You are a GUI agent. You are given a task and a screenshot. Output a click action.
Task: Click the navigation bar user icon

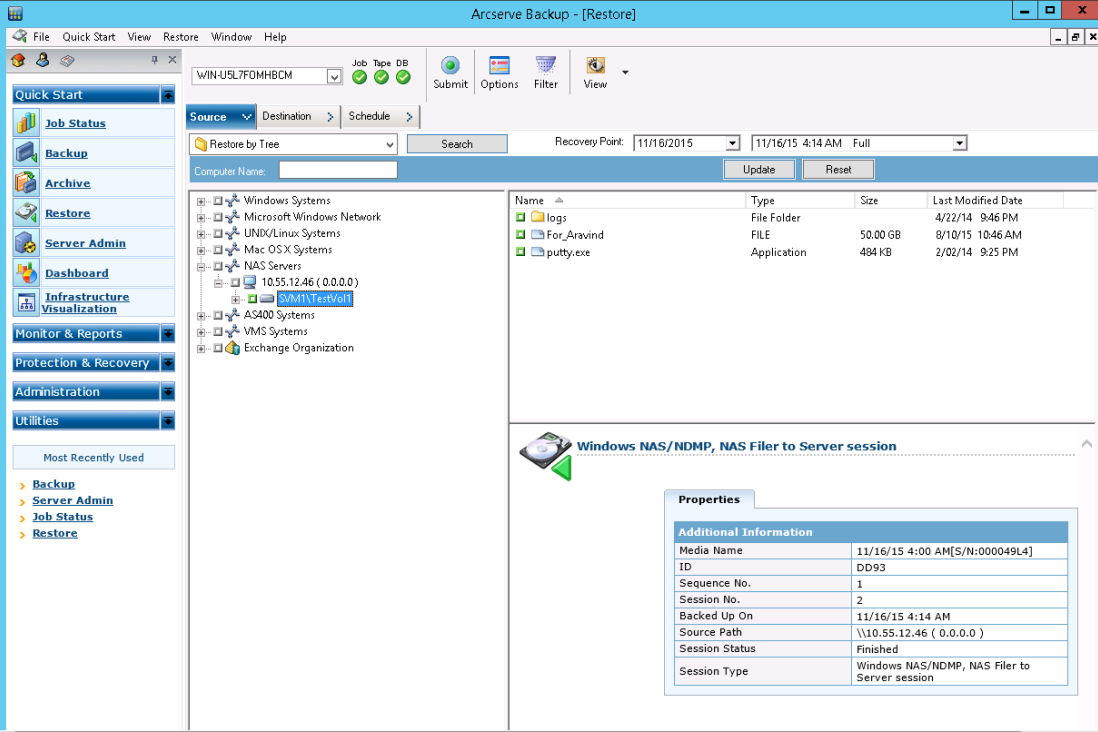click(x=43, y=60)
